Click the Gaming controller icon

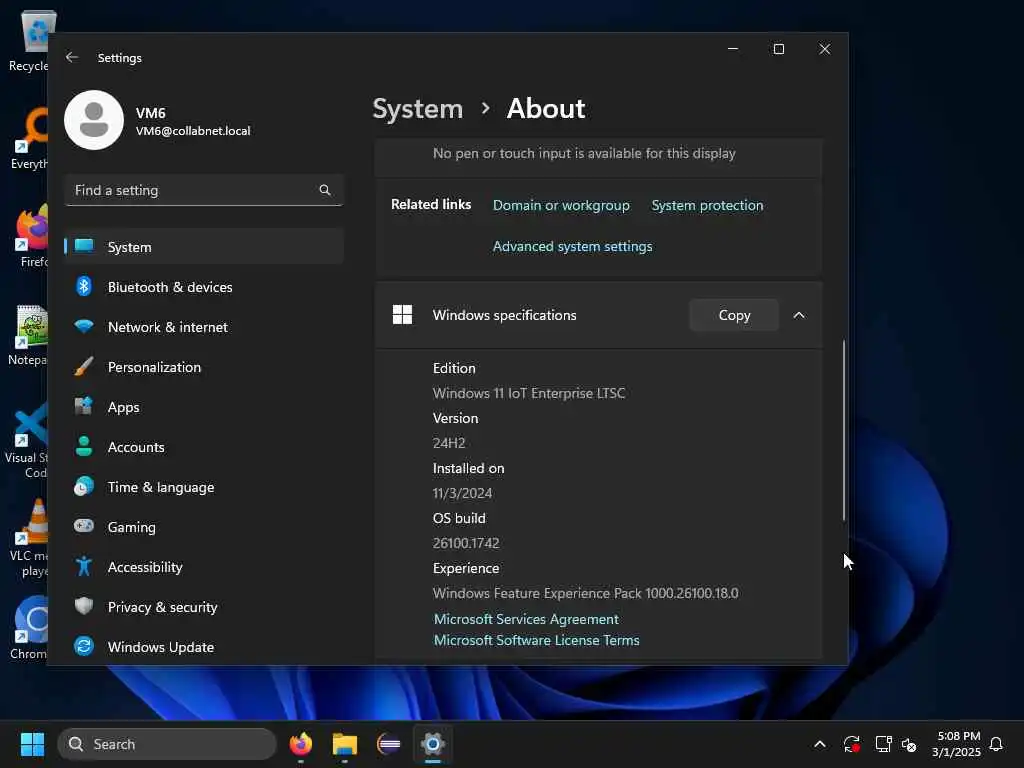pyautogui.click(x=84, y=526)
